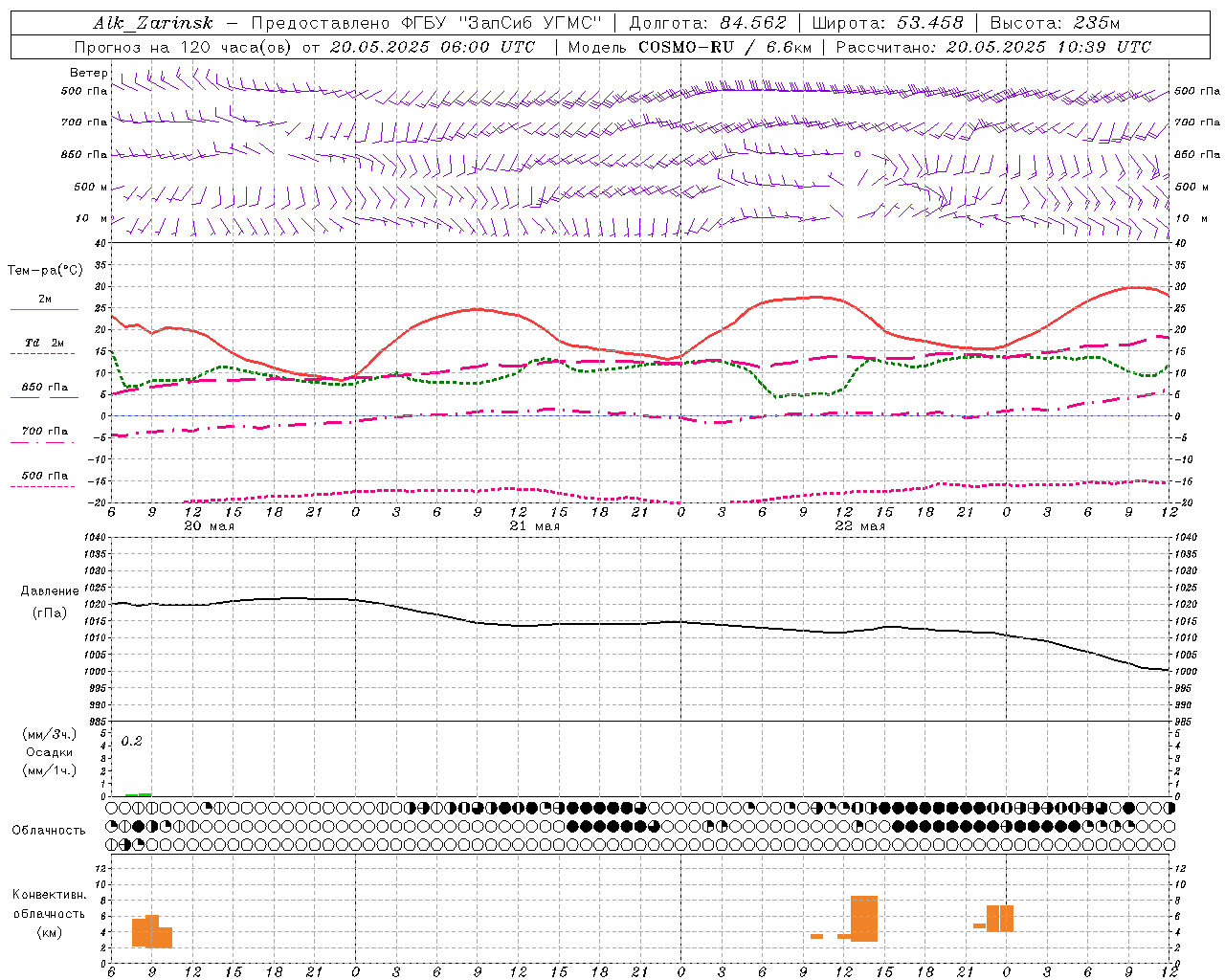Click the text Предоставлено ФГБУ "ЗапСиб УГМС"
The height and width of the screenshot is (980, 1225).
coord(426,23)
